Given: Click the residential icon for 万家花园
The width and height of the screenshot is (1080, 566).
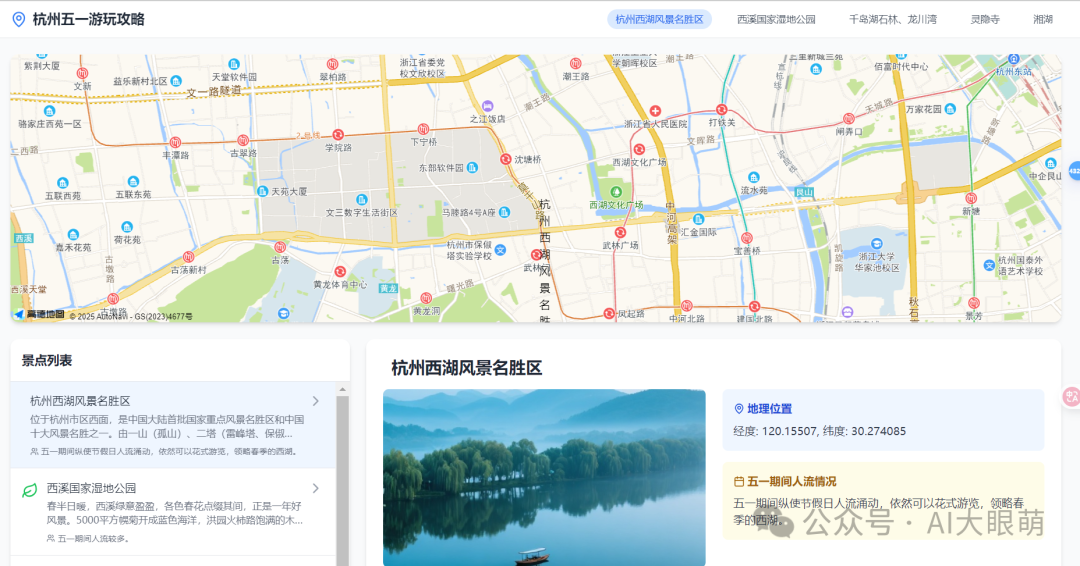Looking at the screenshot, I should 951,109.
